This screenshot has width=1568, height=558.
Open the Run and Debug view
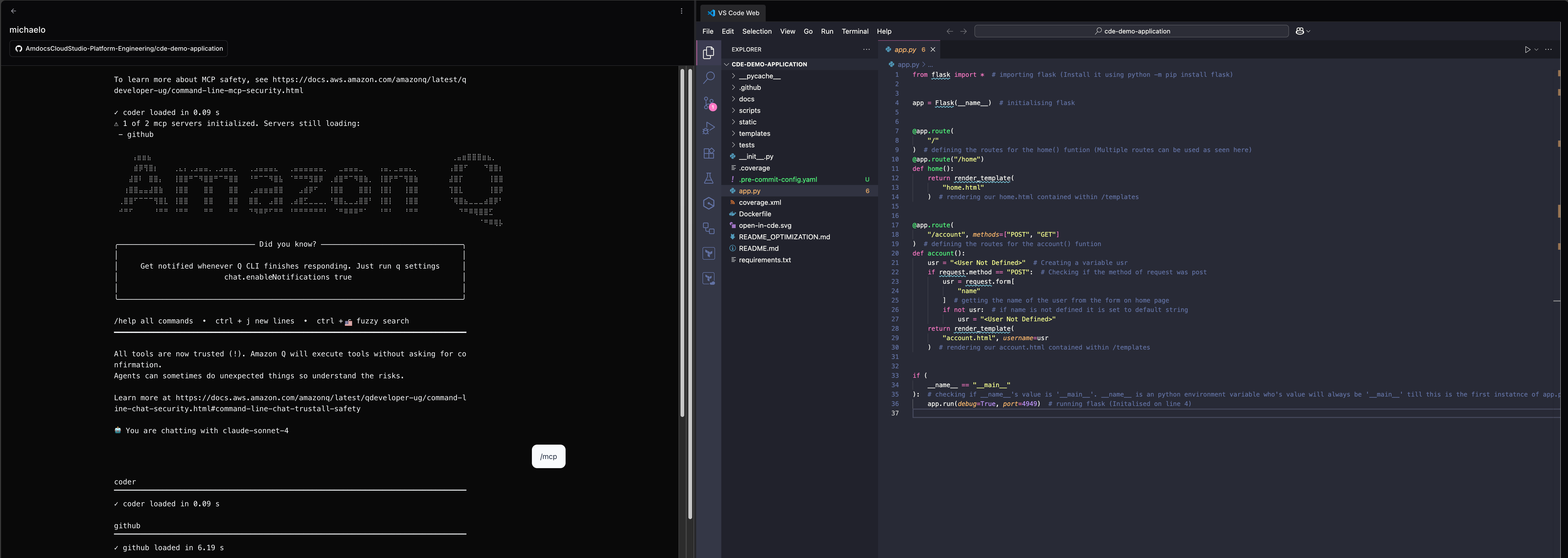click(708, 128)
